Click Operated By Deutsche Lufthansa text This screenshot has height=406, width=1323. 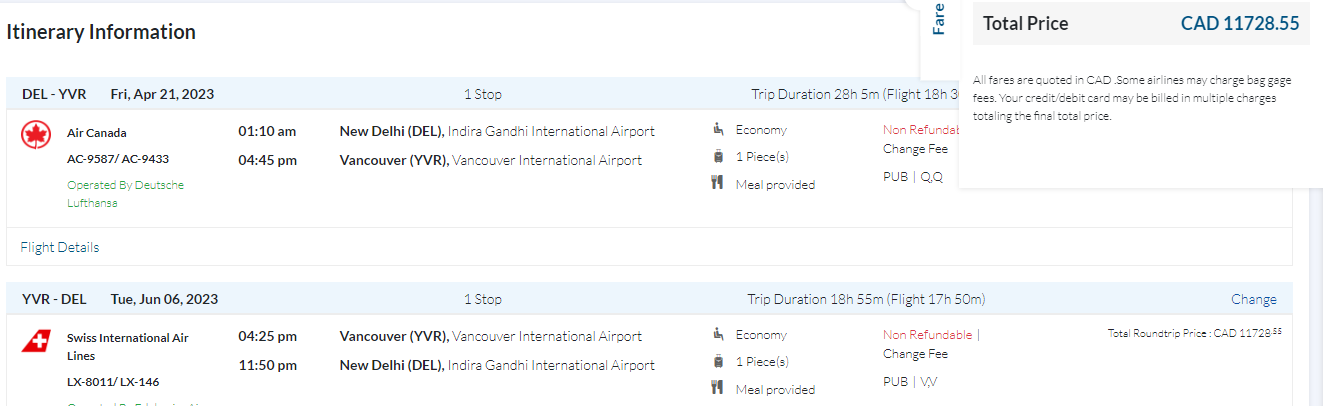click(125, 194)
